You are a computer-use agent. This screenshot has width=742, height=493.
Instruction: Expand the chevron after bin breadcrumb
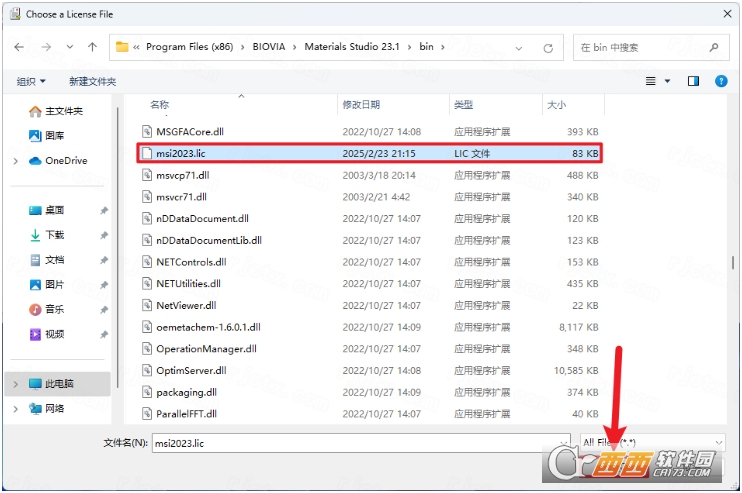443,47
